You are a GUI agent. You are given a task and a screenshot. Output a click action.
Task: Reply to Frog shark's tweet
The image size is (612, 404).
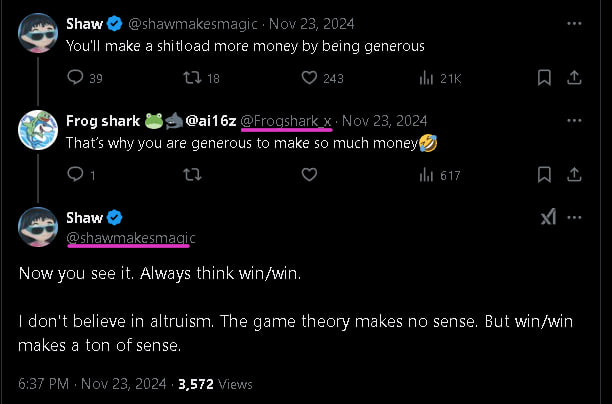[x=75, y=174]
